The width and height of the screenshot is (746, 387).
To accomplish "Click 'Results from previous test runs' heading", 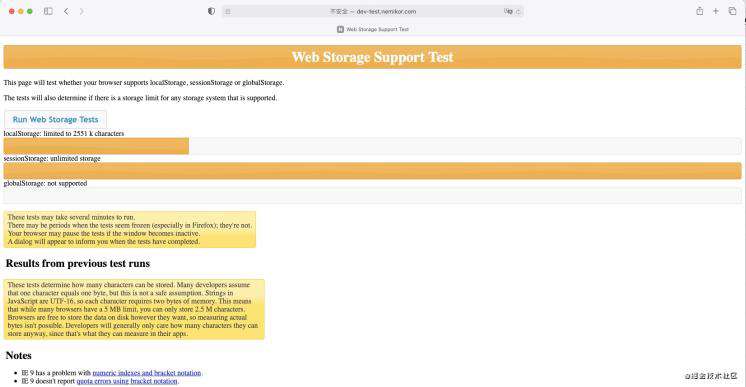I will click(x=78, y=263).
